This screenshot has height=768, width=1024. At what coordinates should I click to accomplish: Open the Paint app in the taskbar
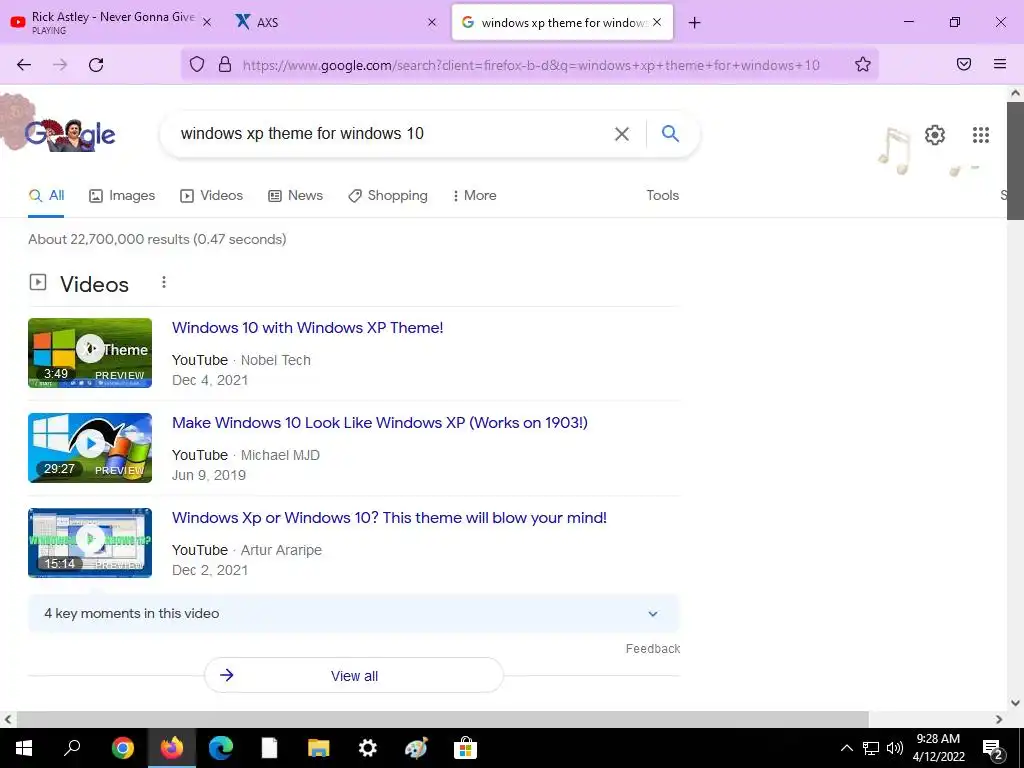point(416,748)
